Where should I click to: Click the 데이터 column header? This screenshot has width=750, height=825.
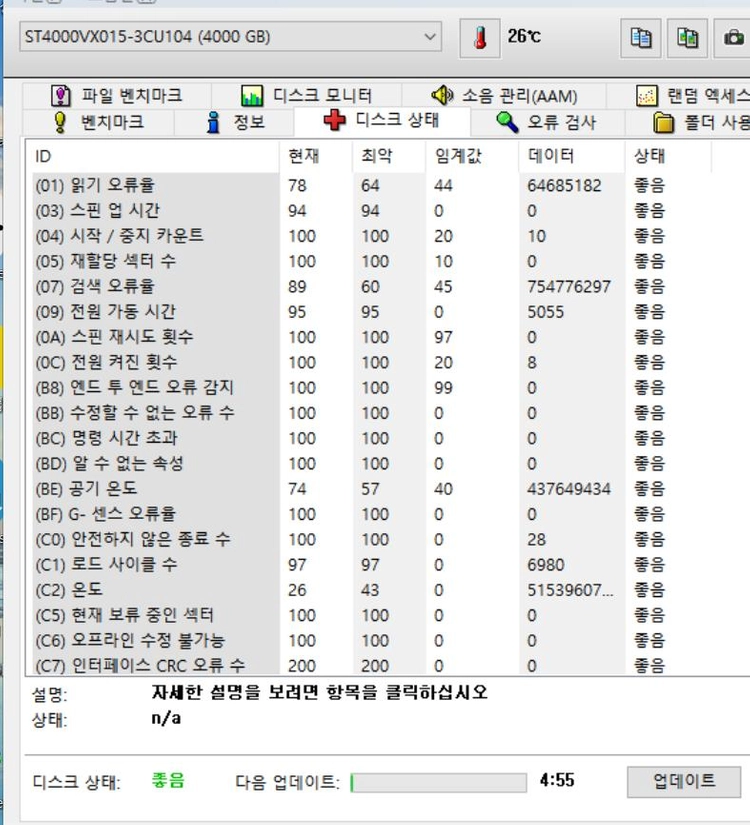pyautogui.click(x=572, y=156)
